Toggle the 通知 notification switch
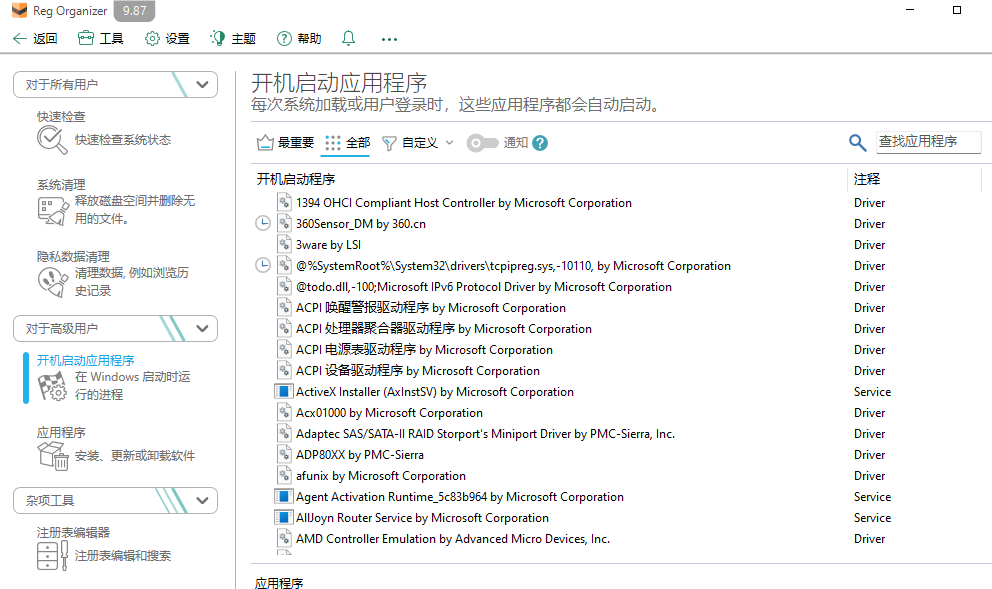This screenshot has width=992, height=589. tap(482, 143)
